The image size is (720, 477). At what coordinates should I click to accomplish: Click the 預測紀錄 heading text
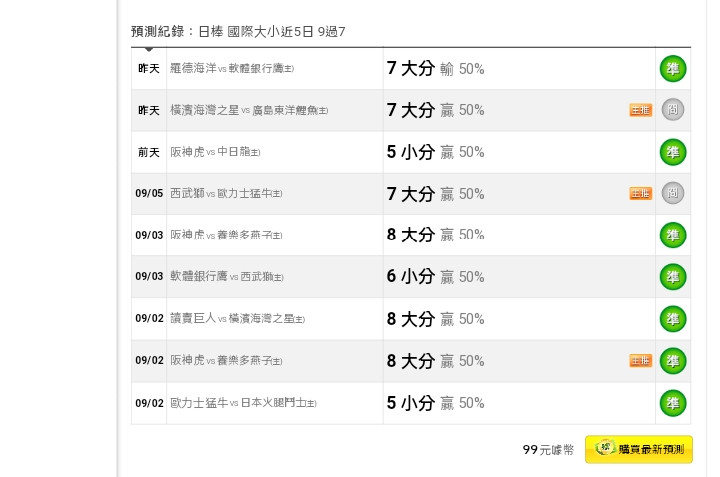coord(158,31)
